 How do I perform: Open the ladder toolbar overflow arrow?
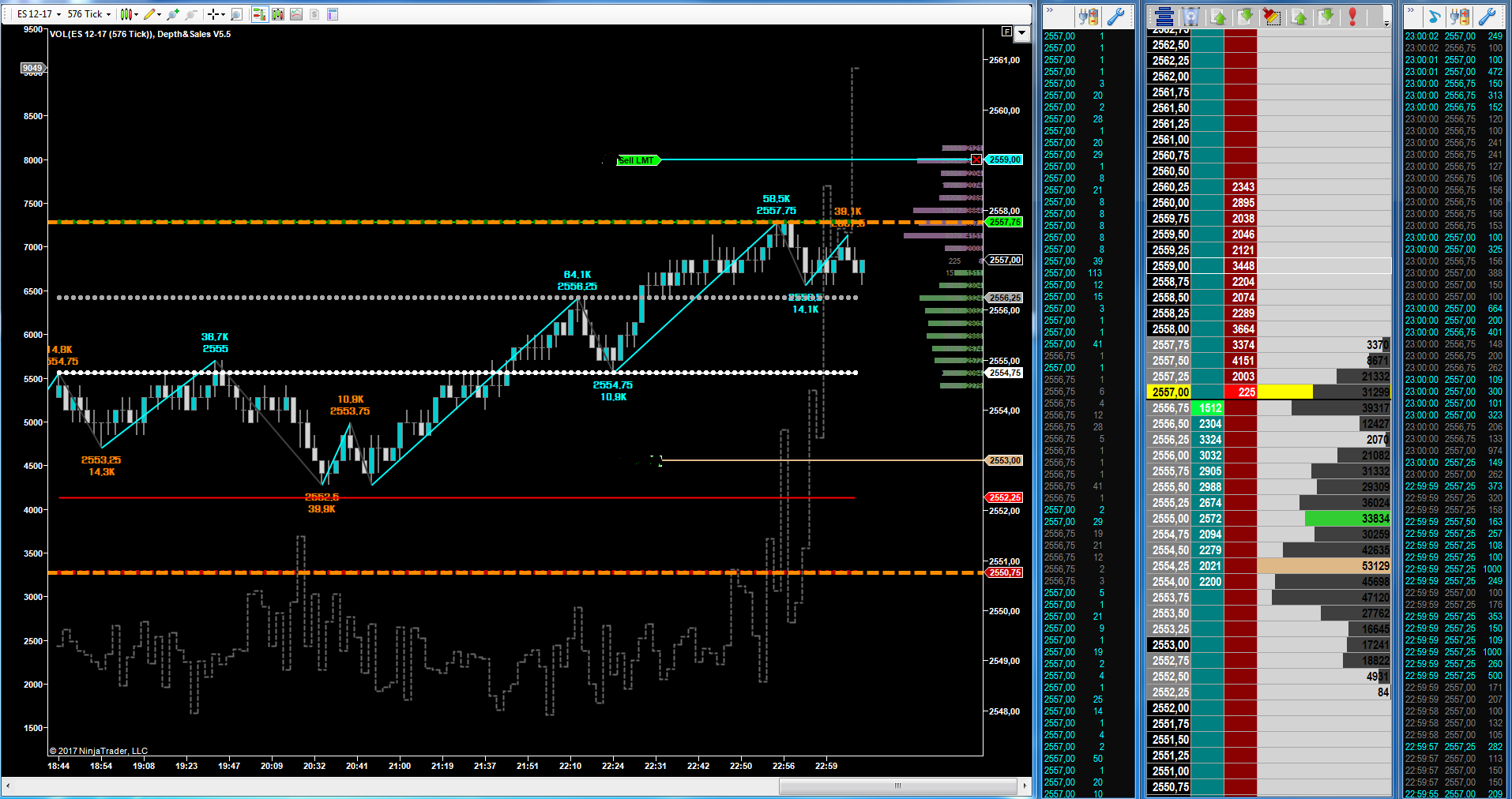pos(1386,24)
